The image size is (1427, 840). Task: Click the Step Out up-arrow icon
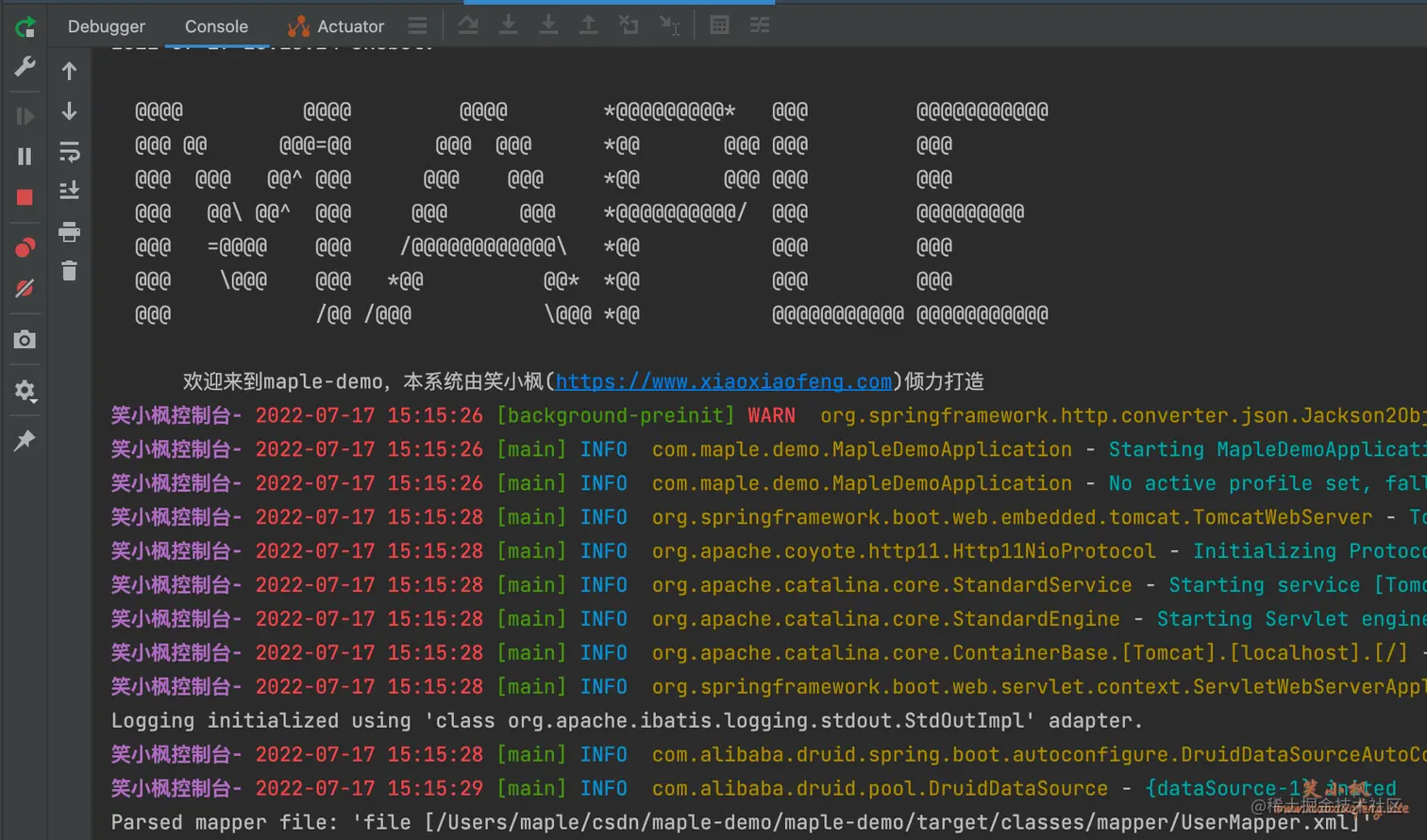click(588, 25)
